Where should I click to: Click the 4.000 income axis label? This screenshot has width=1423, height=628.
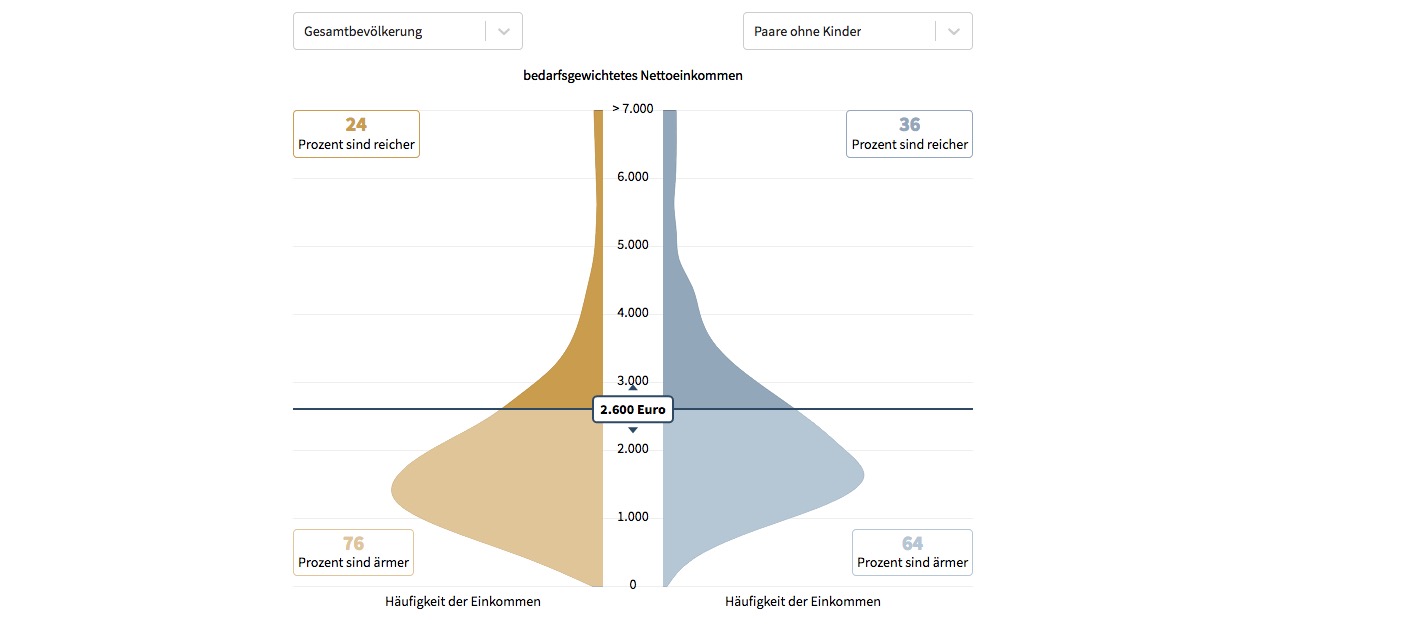tap(633, 313)
